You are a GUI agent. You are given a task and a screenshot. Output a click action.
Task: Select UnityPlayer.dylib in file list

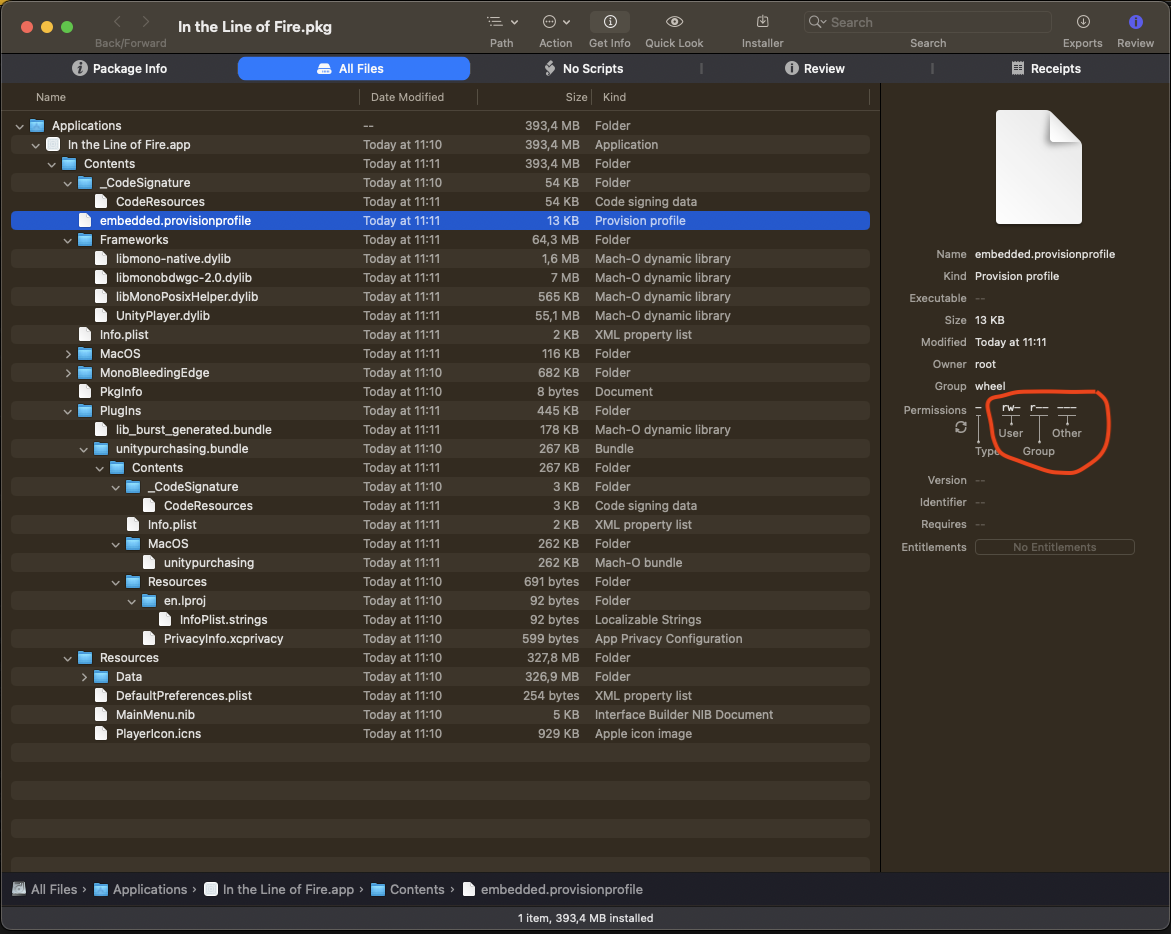click(x=162, y=316)
